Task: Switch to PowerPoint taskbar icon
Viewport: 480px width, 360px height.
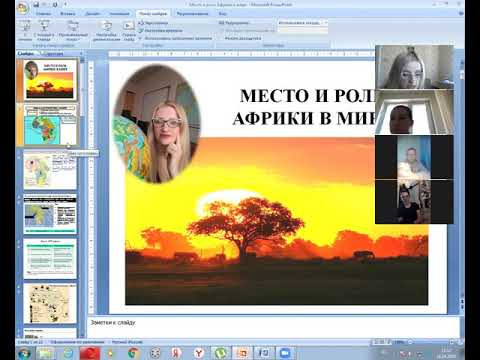Action: pyautogui.click(x=242, y=353)
